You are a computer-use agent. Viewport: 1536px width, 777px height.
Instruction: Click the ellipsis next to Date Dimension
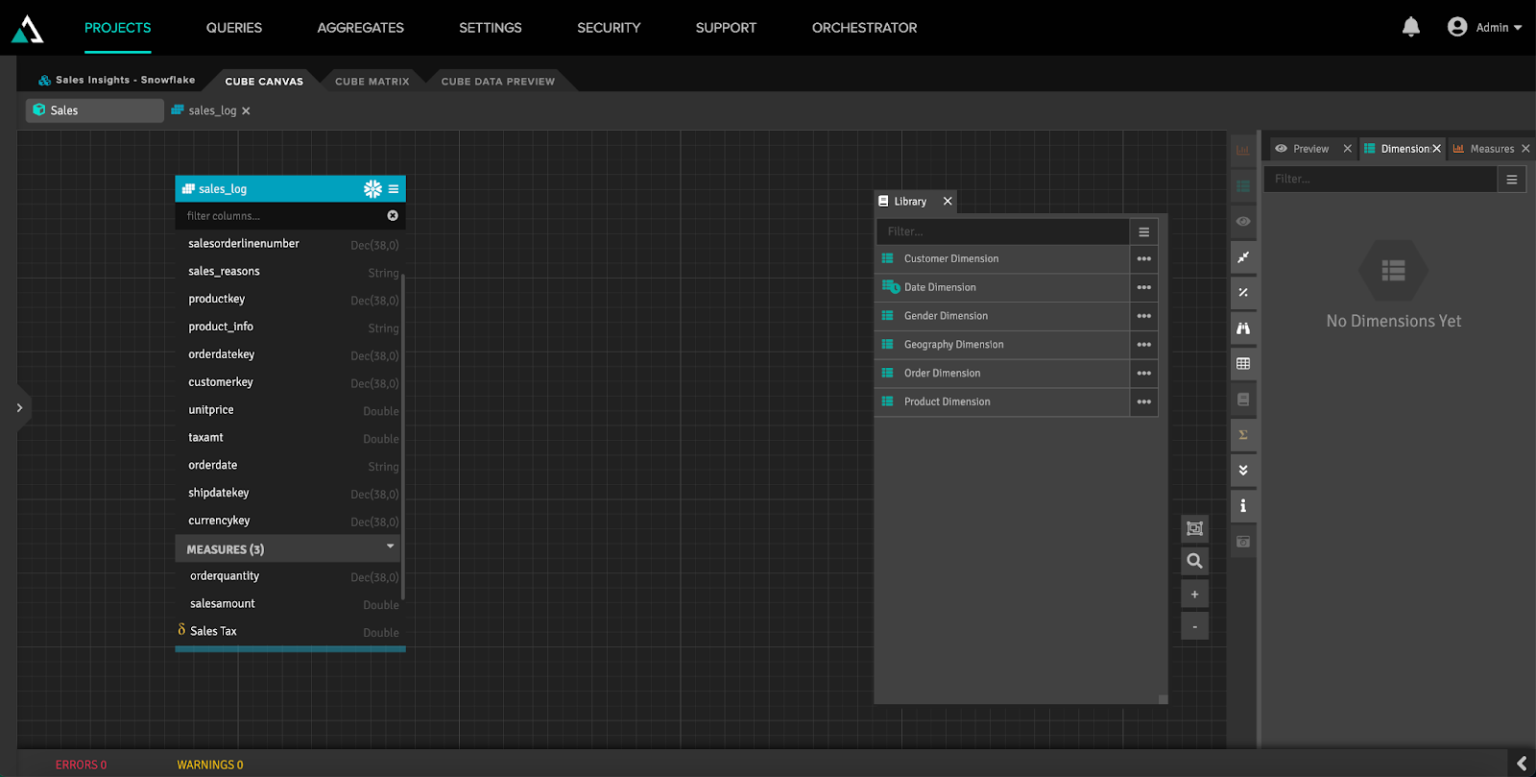pos(1144,287)
